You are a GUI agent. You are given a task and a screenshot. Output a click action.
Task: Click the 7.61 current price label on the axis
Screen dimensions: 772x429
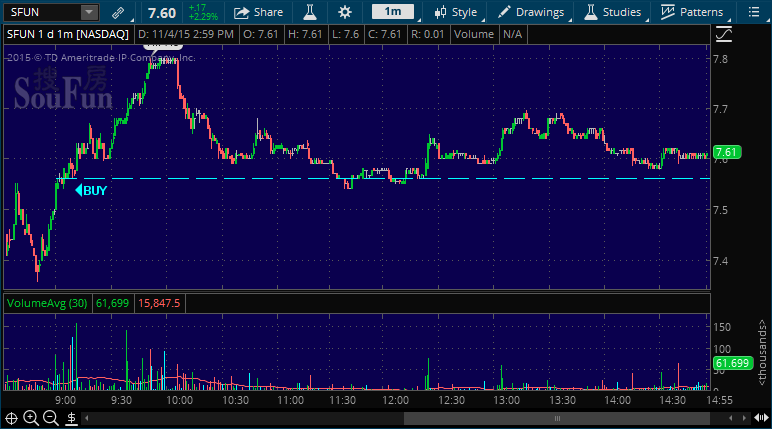[x=727, y=152]
